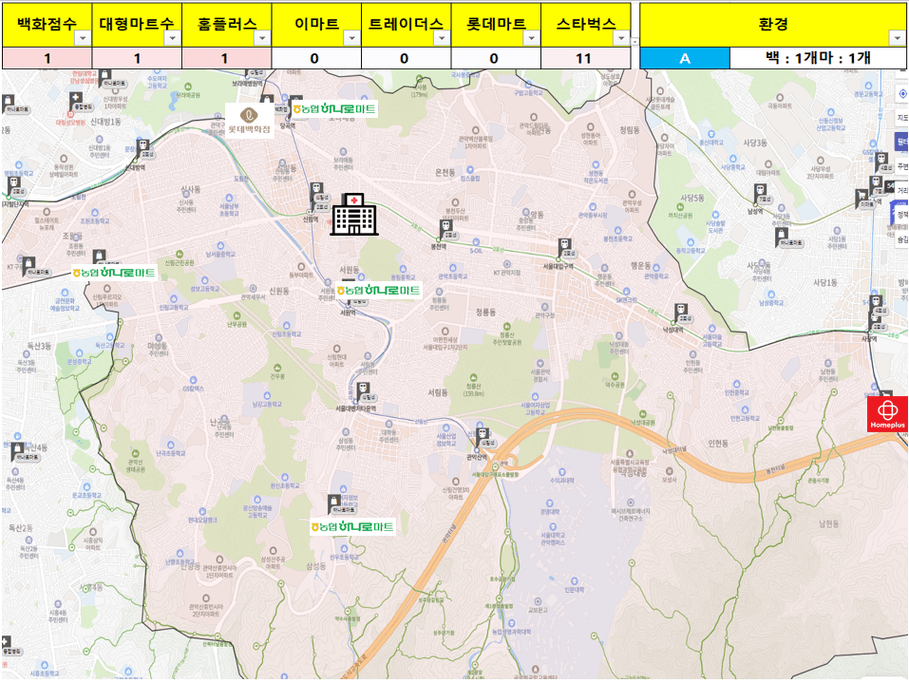This screenshot has width=909, height=684.
Task: Open the 스타벅스 filter arrow
Action: pos(621,38)
